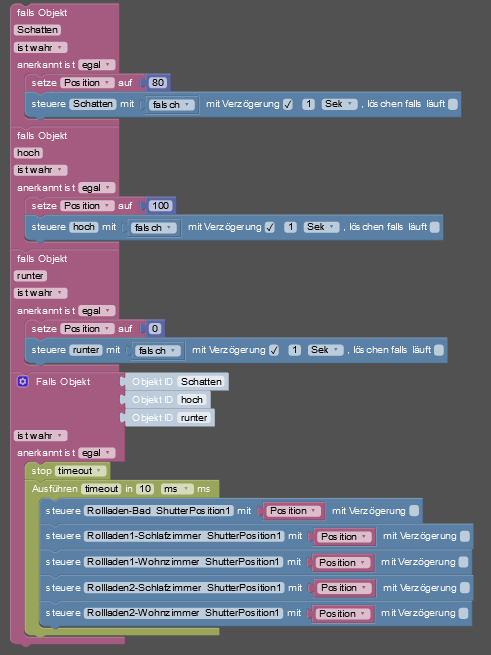The height and width of the screenshot is (655, 491).
Task: Open Position dropdown in Rollladen-Bad row
Action: pos(294,511)
